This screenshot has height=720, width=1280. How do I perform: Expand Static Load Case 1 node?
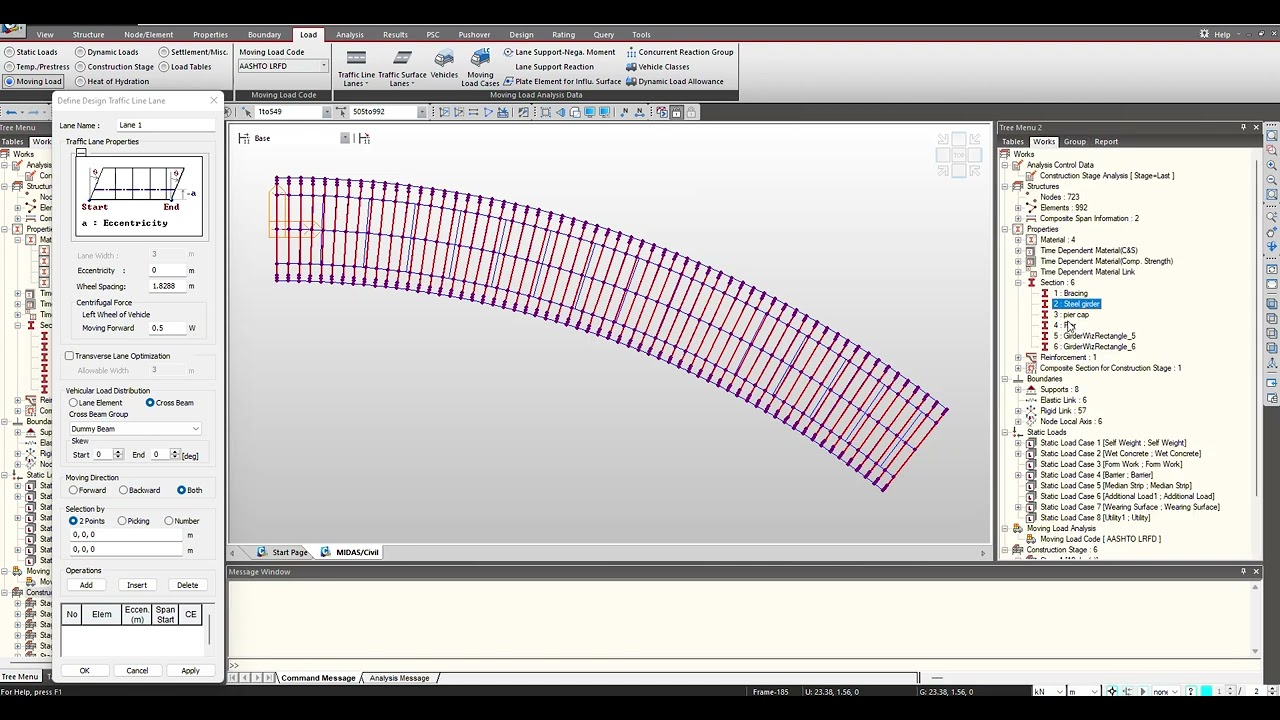[x=1018, y=443]
